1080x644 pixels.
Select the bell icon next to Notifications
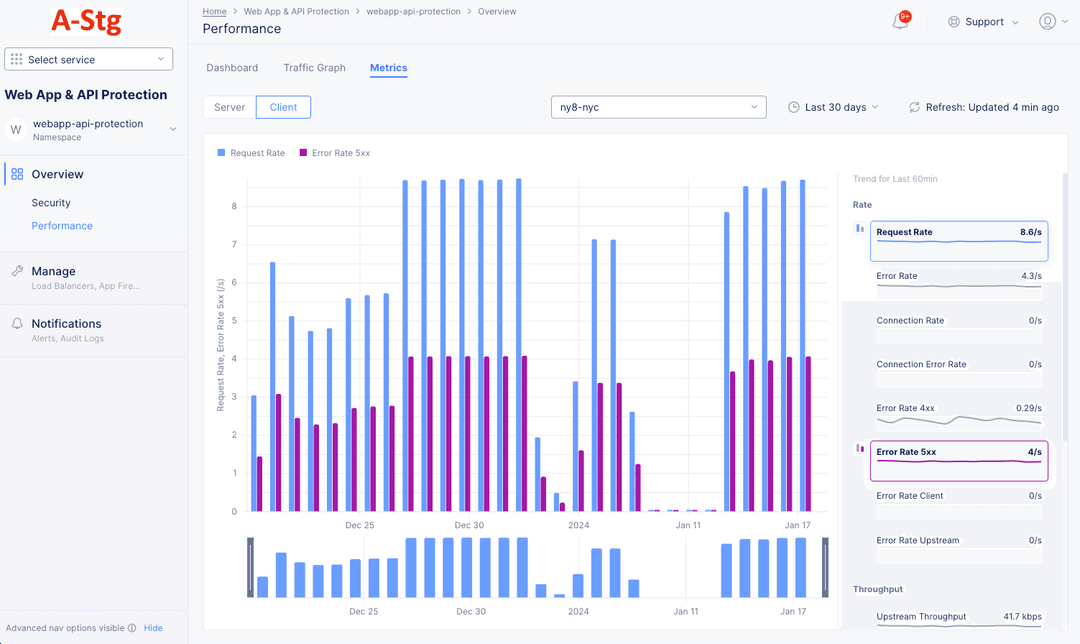coord(16,323)
